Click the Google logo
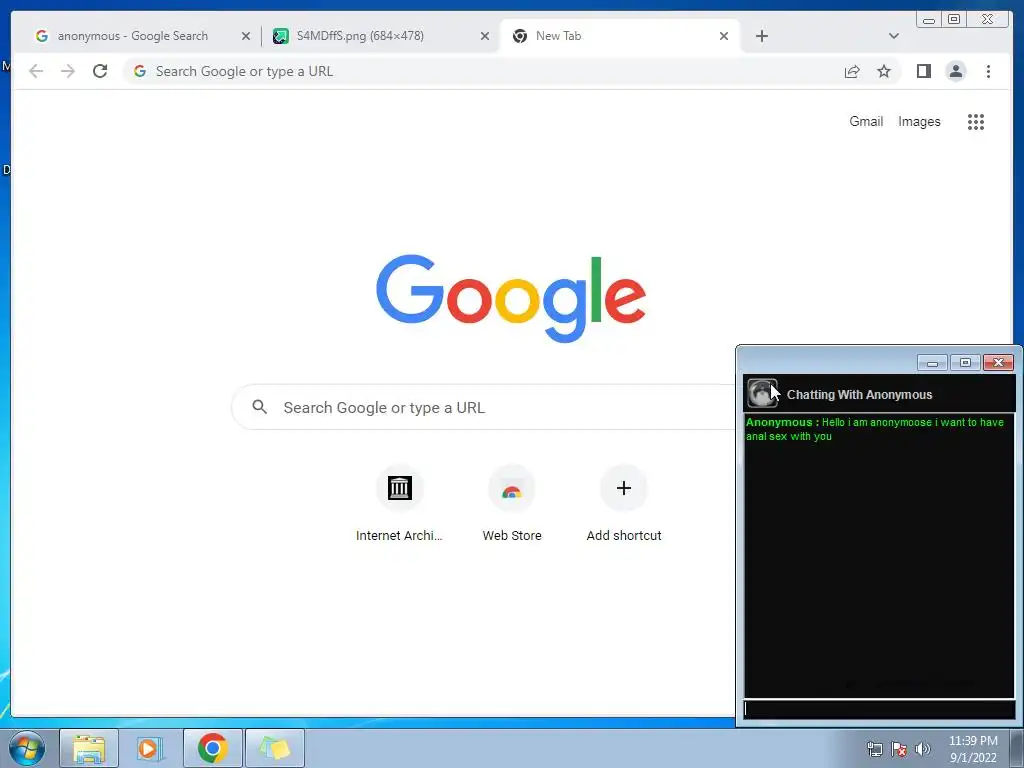 click(x=511, y=298)
